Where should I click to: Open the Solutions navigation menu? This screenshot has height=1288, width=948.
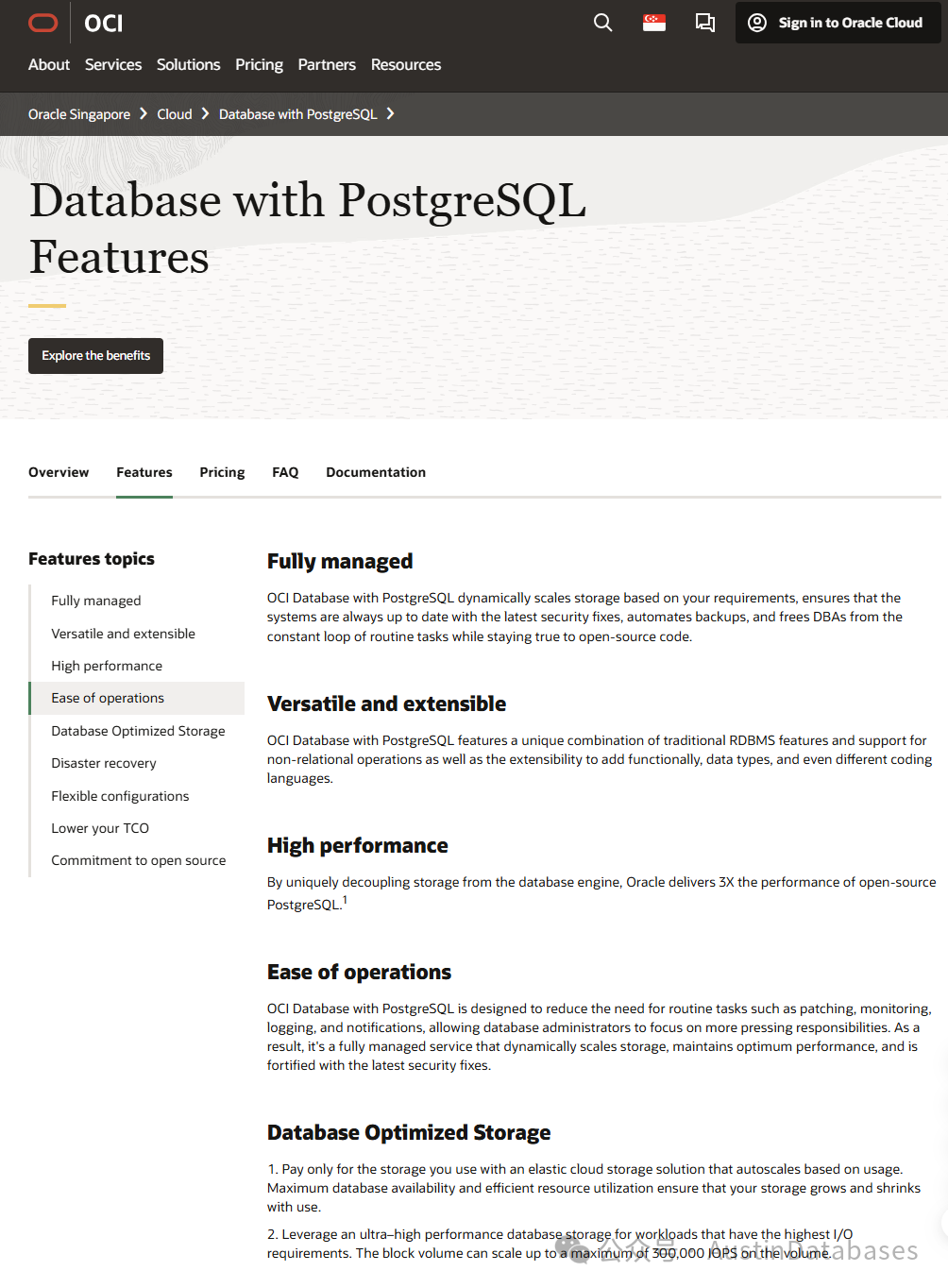pyautogui.click(x=188, y=64)
